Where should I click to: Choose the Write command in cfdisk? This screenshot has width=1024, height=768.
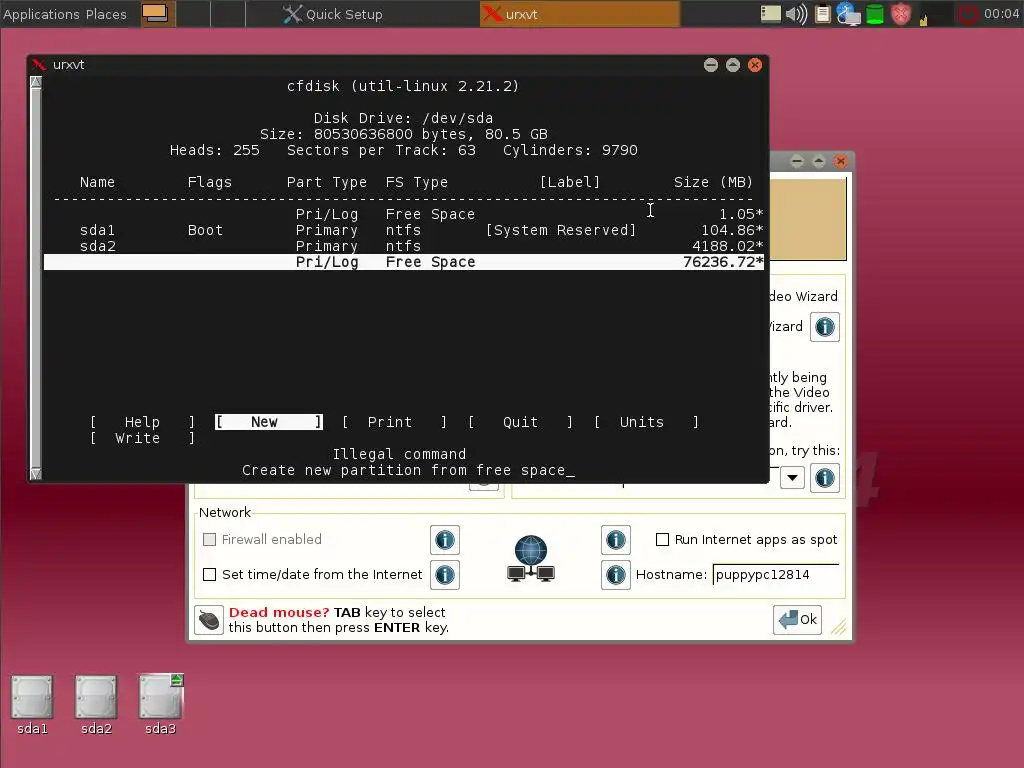[x=142, y=438]
